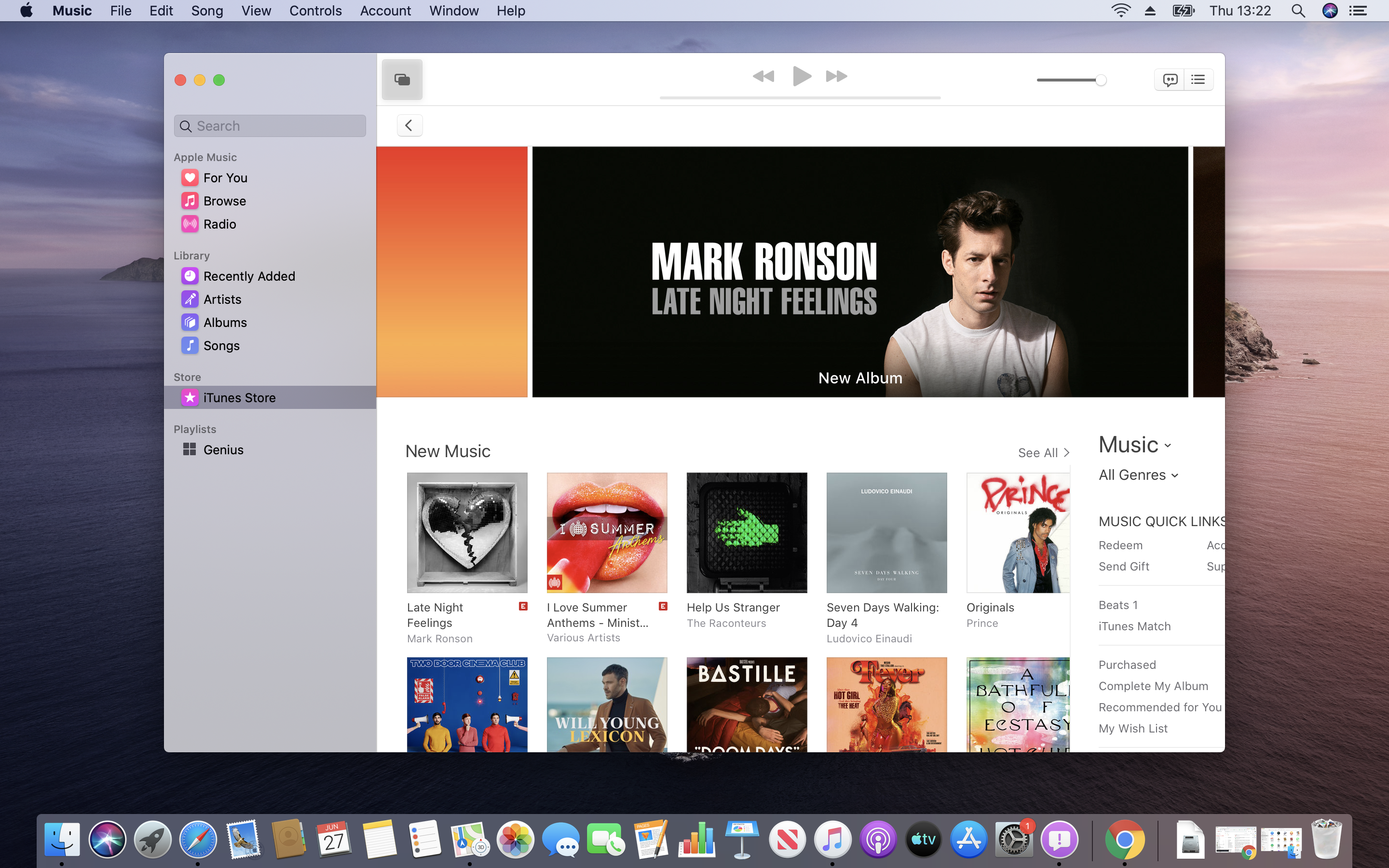Open Will Young Lexicon album
Screen dimensions: 1389x868
pyautogui.click(x=607, y=705)
